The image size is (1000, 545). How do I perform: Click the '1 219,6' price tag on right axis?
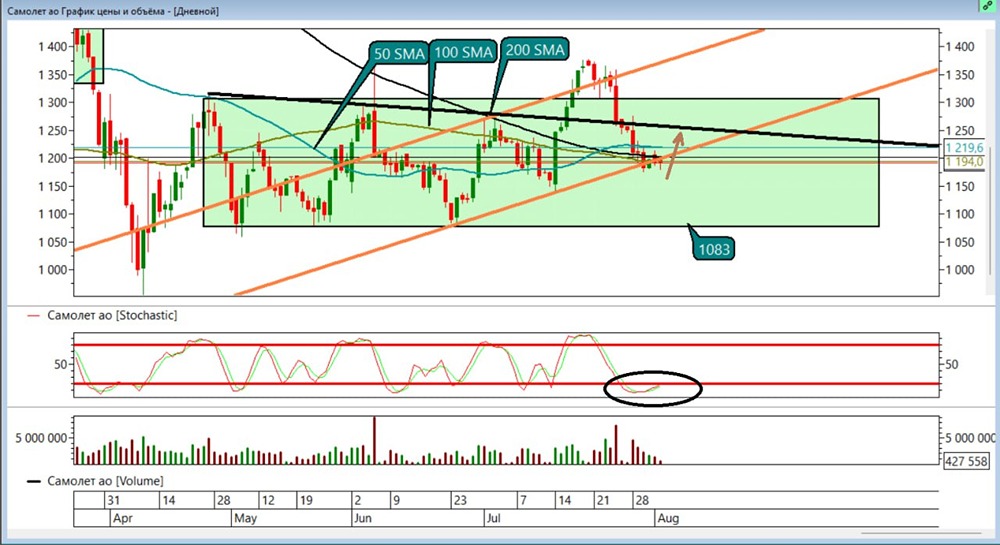pyautogui.click(x=964, y=147)
